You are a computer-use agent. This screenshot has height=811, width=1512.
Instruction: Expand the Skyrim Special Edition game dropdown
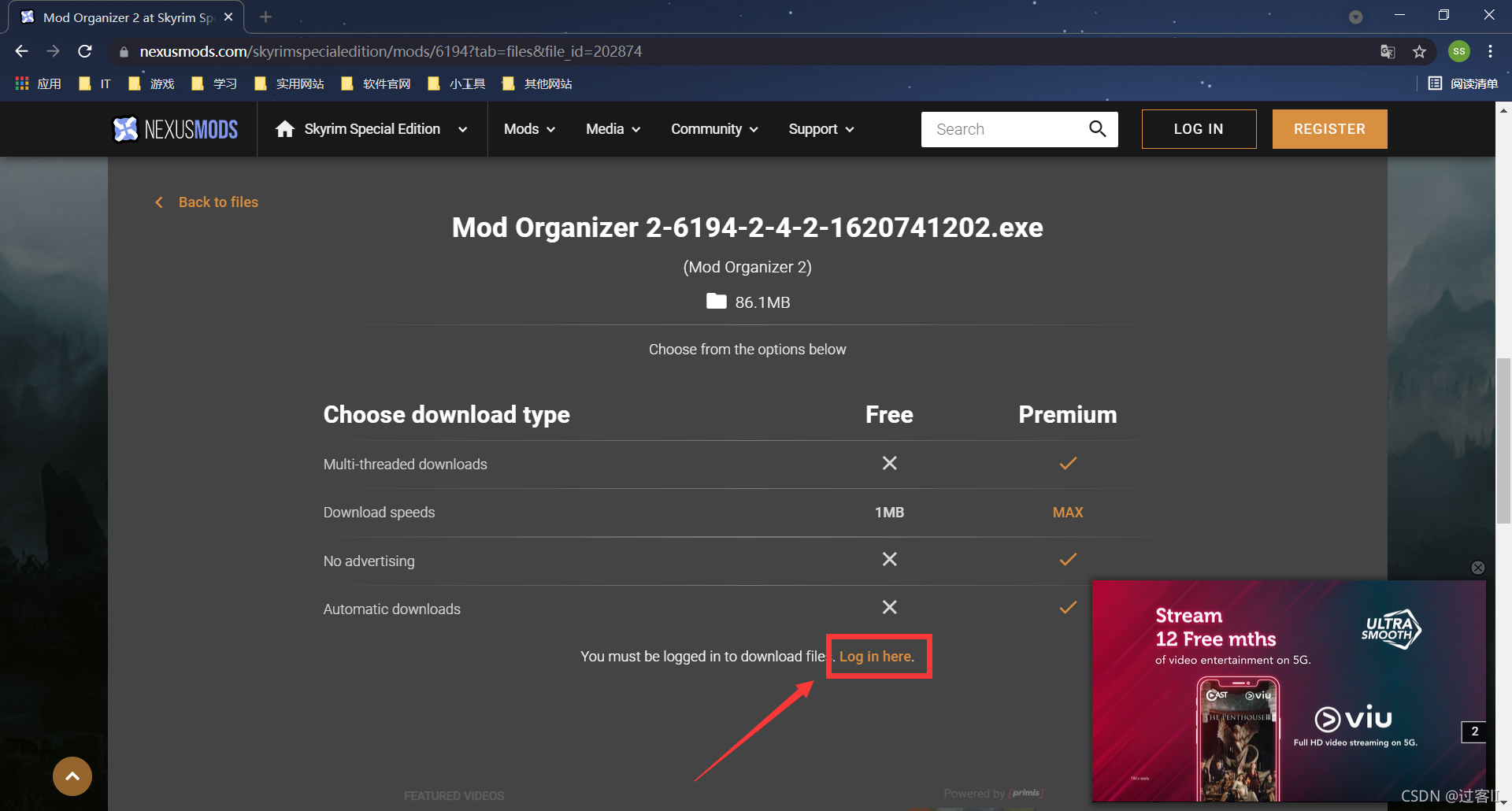462,130
